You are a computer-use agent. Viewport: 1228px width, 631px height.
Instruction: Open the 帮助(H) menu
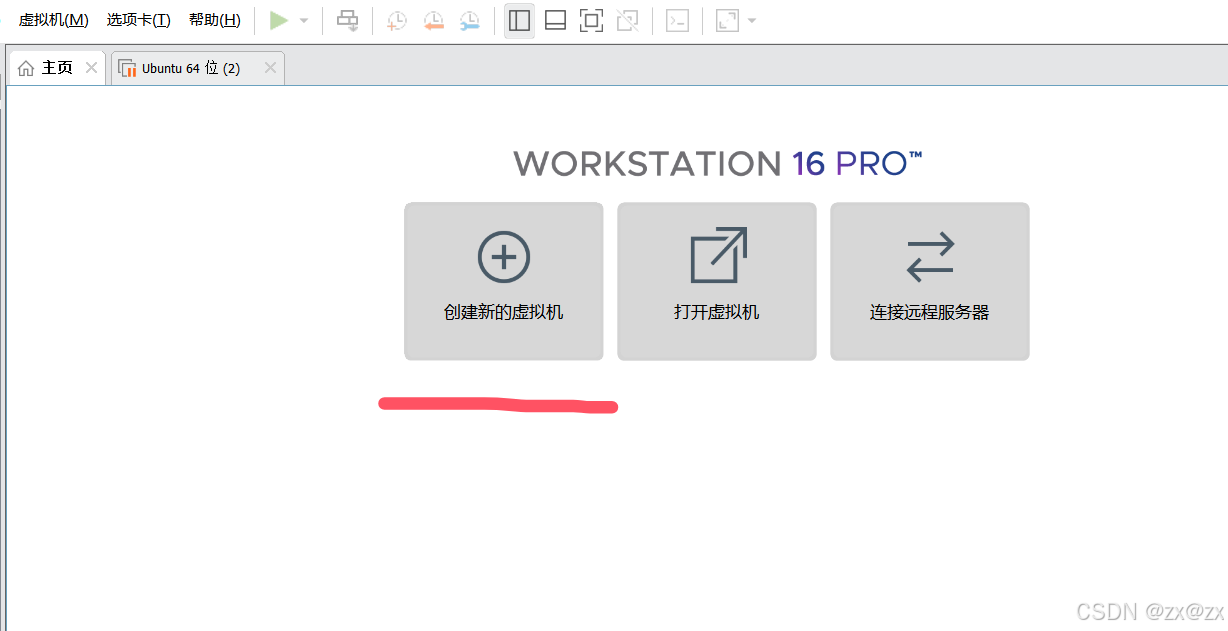click(x=214, y=20)
